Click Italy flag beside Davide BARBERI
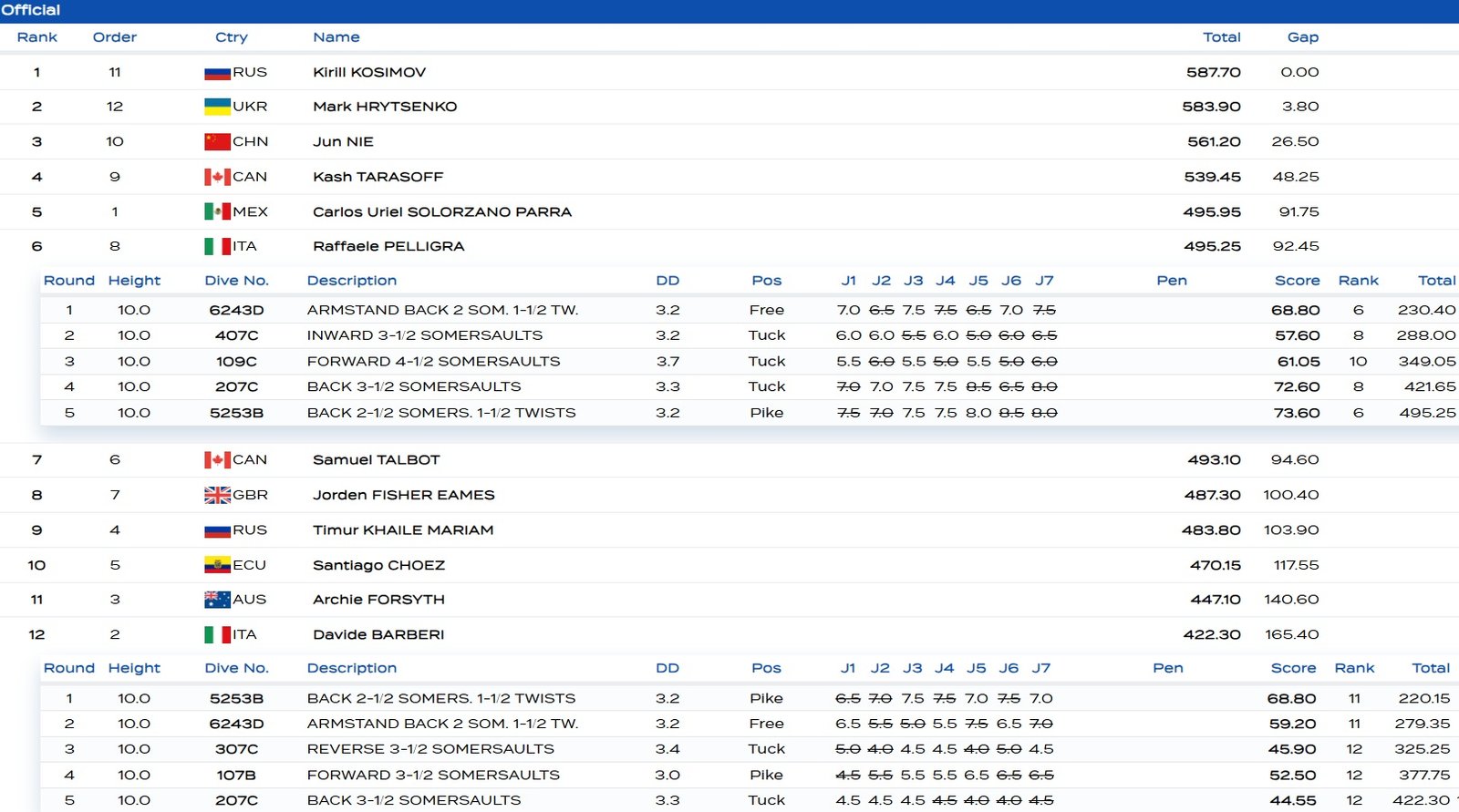This screenshot has height=812, width=1459. [217, 634]
